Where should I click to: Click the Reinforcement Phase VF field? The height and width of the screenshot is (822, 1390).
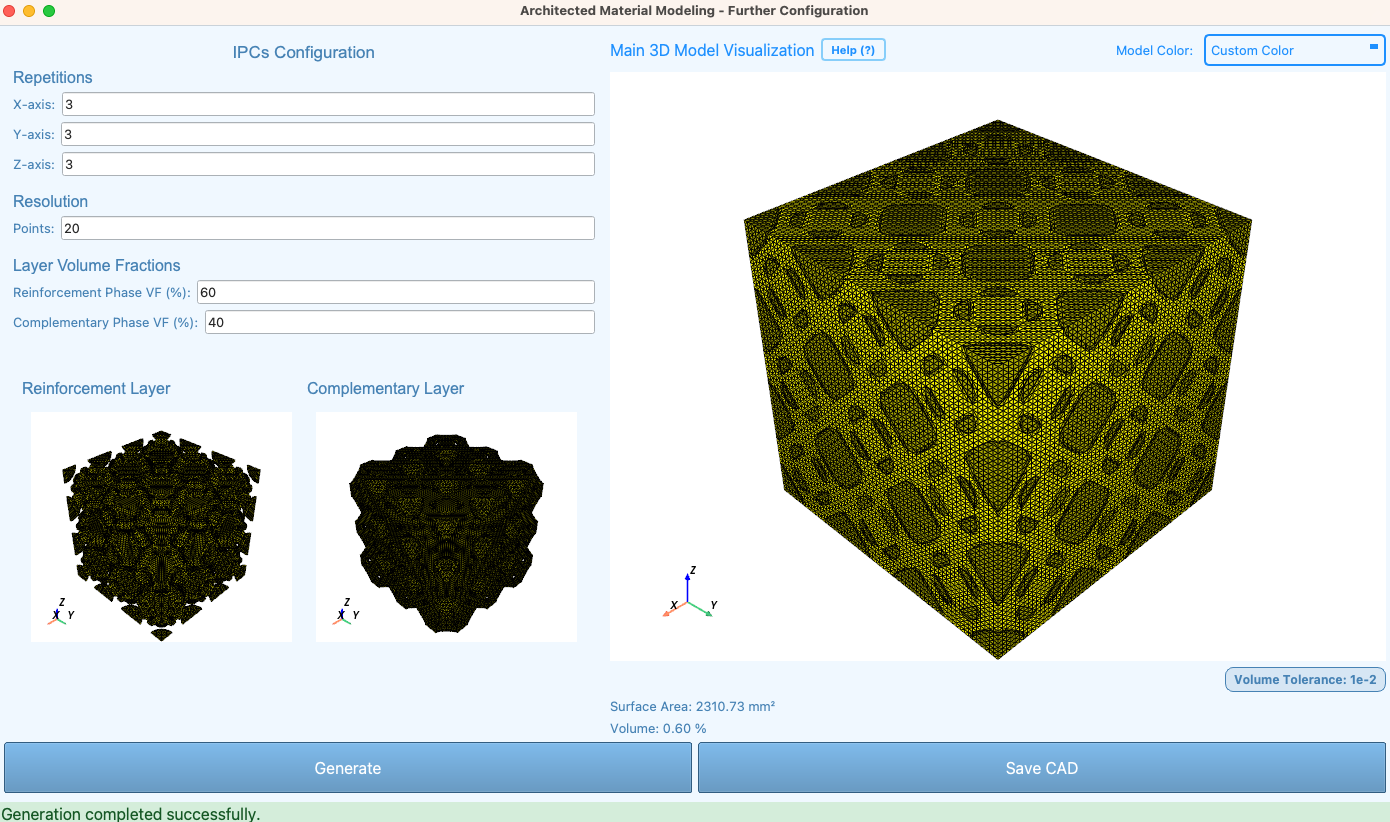point(396,292)
